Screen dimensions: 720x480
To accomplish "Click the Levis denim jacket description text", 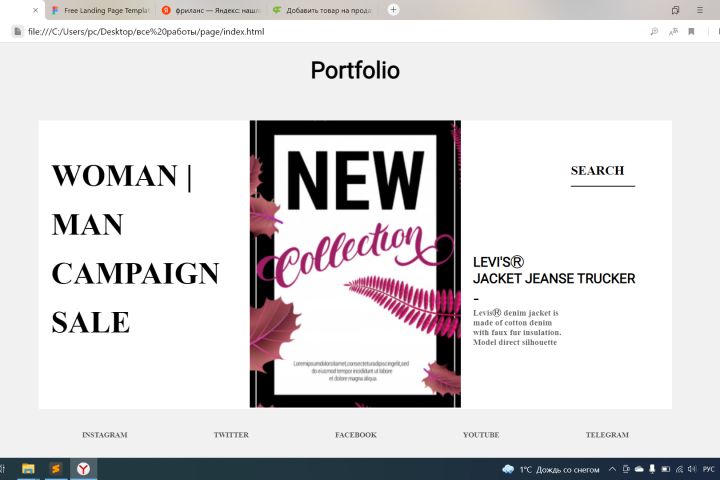I will click(x=517, y=328).
